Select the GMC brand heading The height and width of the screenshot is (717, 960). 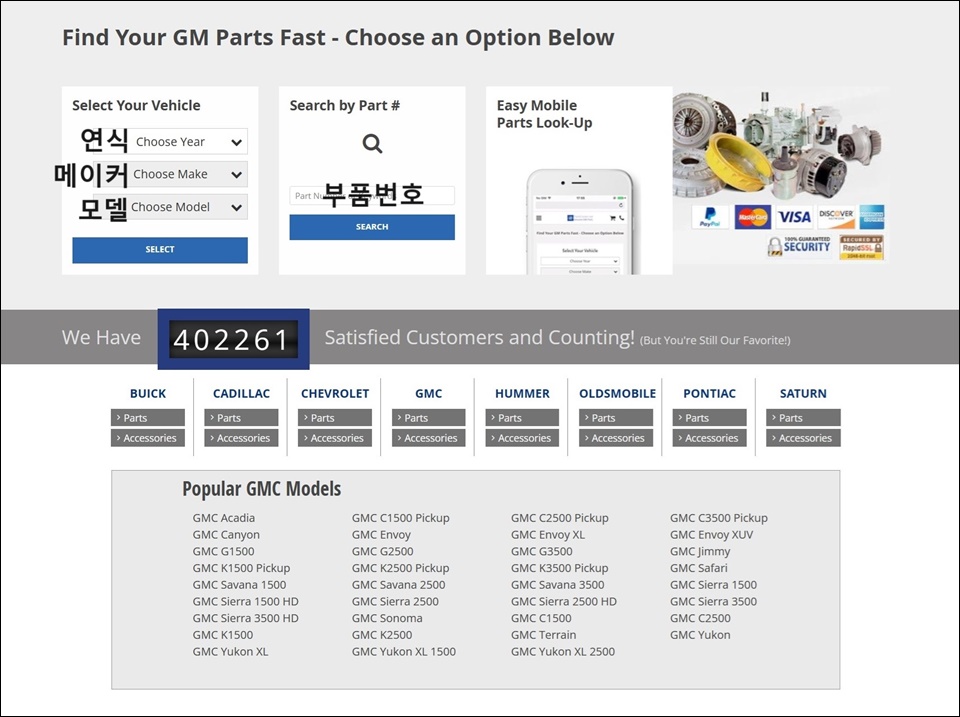[x=429, y=394]
